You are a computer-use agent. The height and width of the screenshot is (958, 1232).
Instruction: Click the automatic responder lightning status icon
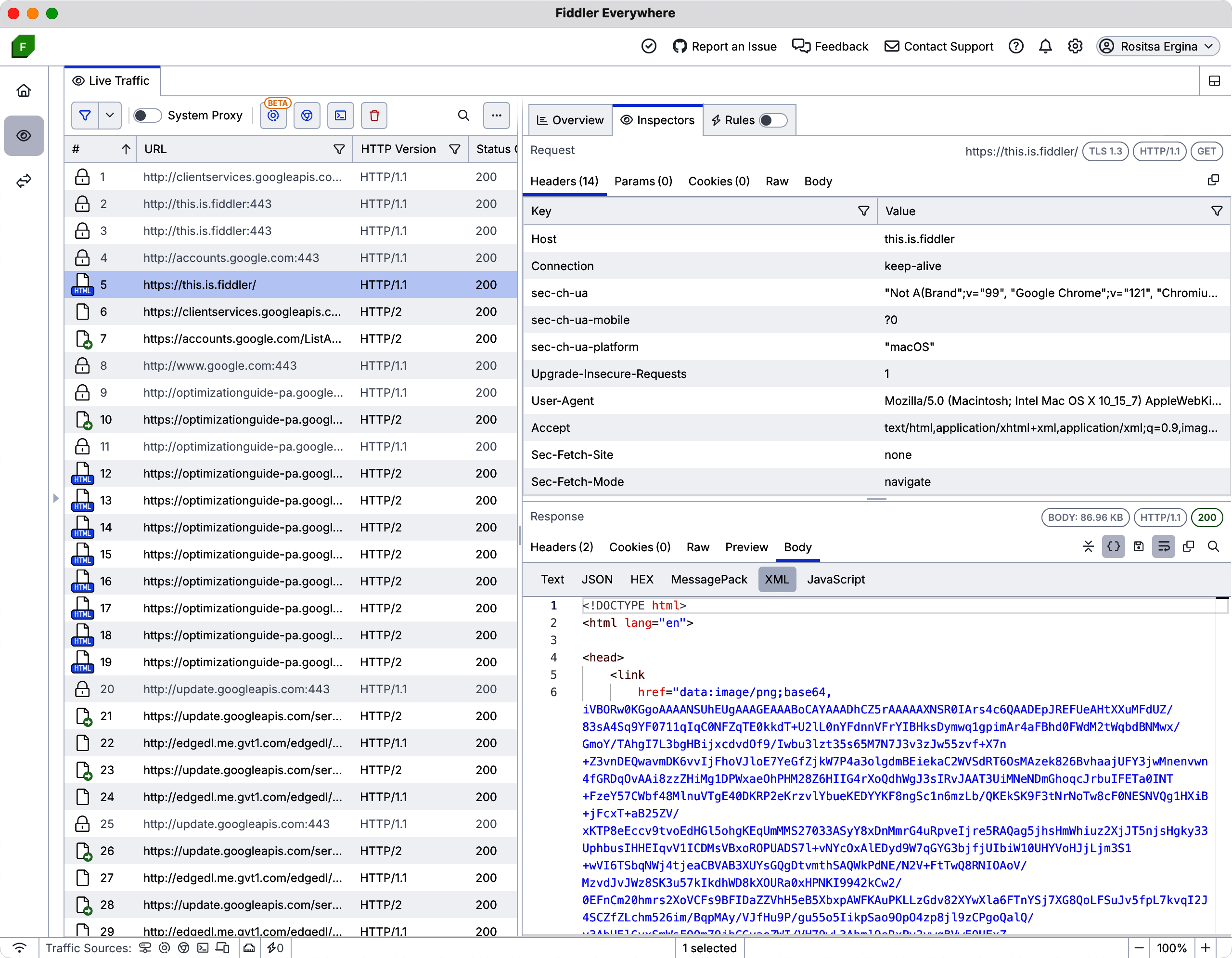tap(275, 948)
